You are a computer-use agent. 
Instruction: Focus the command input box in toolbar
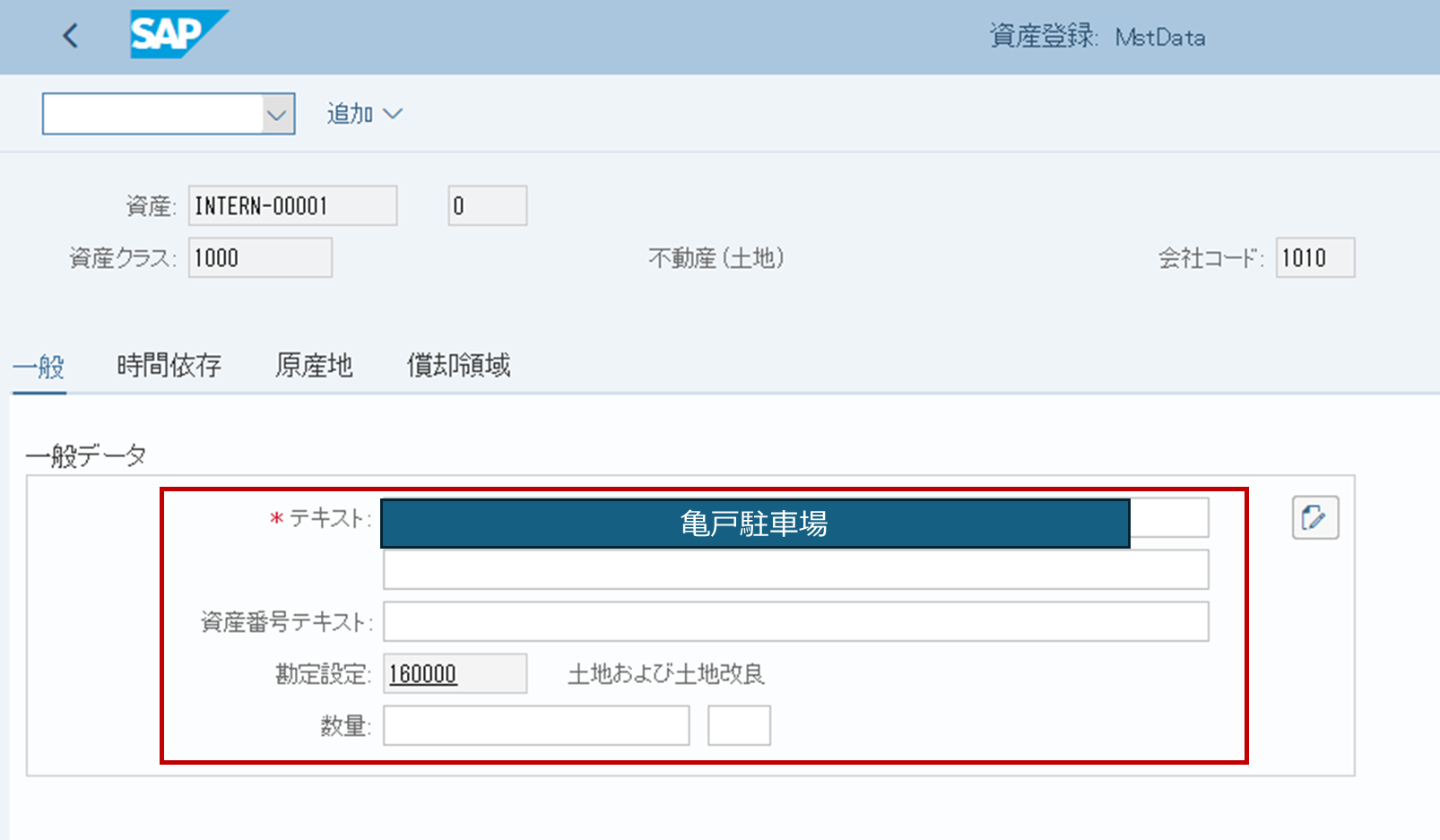tap(152, 115)
